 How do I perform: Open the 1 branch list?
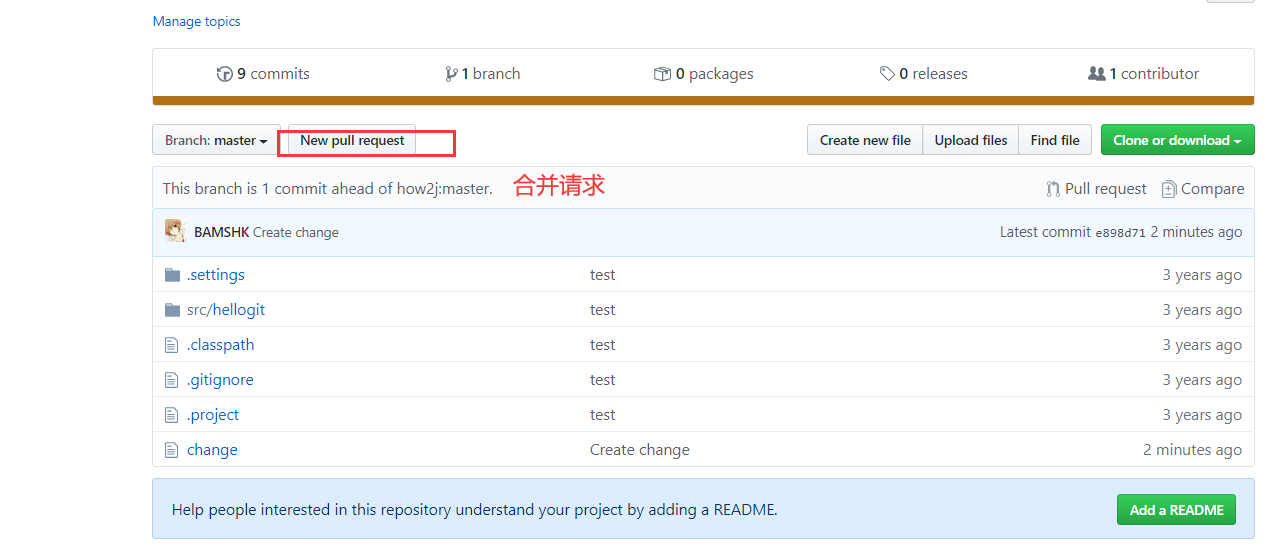(x=482, y=73)
